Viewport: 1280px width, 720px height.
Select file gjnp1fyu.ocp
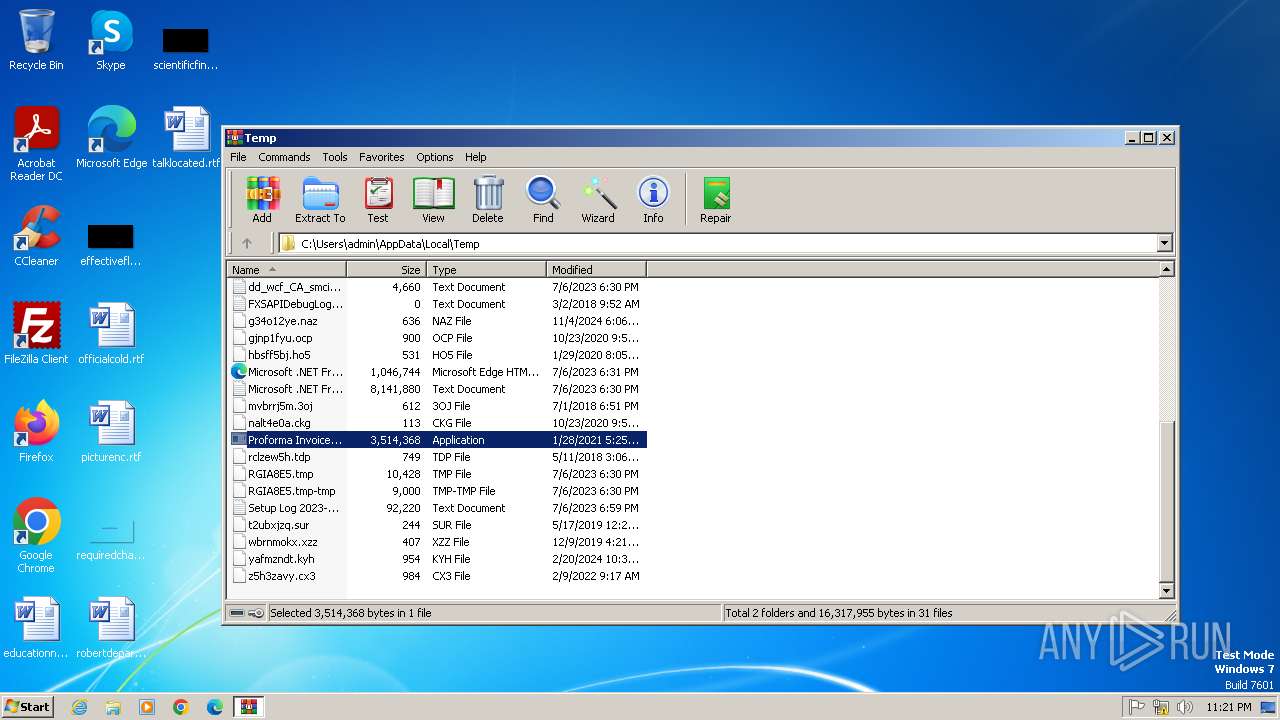click(x=438, y=338)
